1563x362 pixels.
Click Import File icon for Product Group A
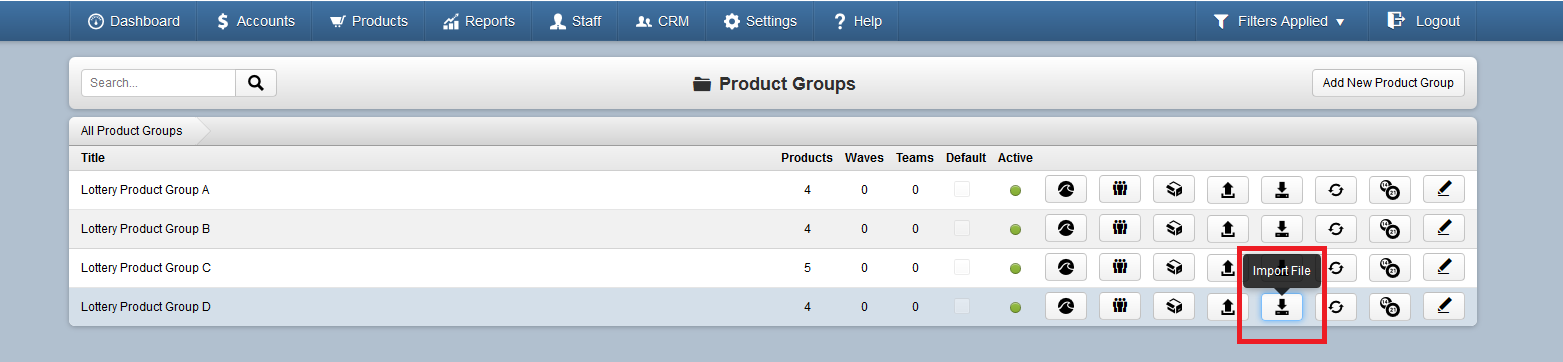(x=1282, y=189)
